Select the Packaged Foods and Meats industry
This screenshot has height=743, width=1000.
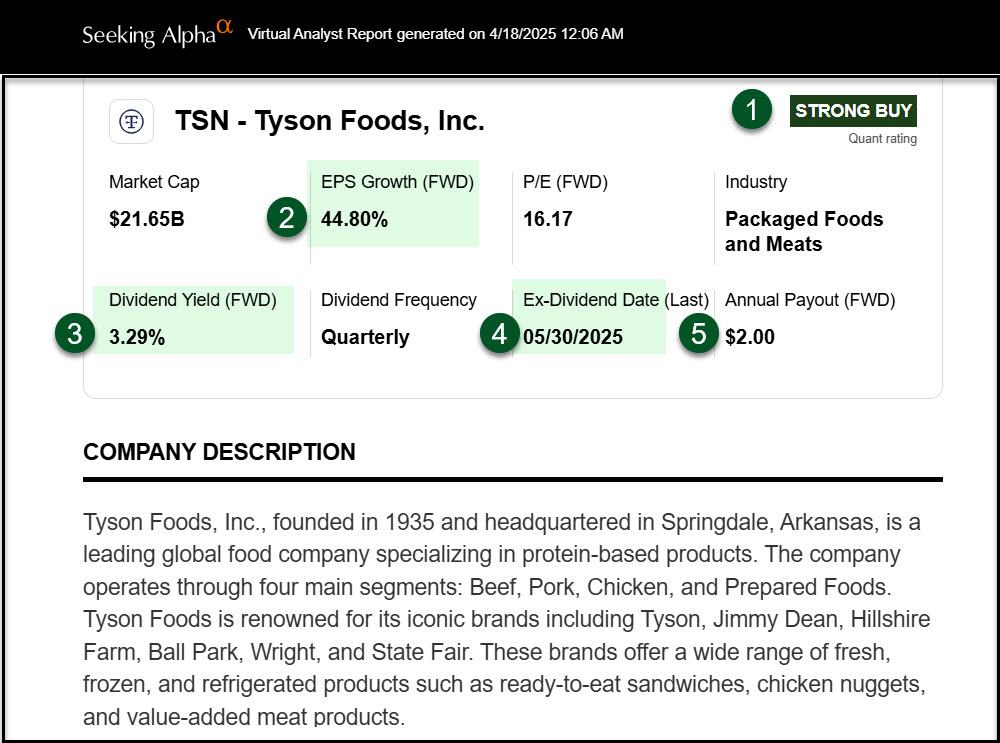[x=804, y=232]
